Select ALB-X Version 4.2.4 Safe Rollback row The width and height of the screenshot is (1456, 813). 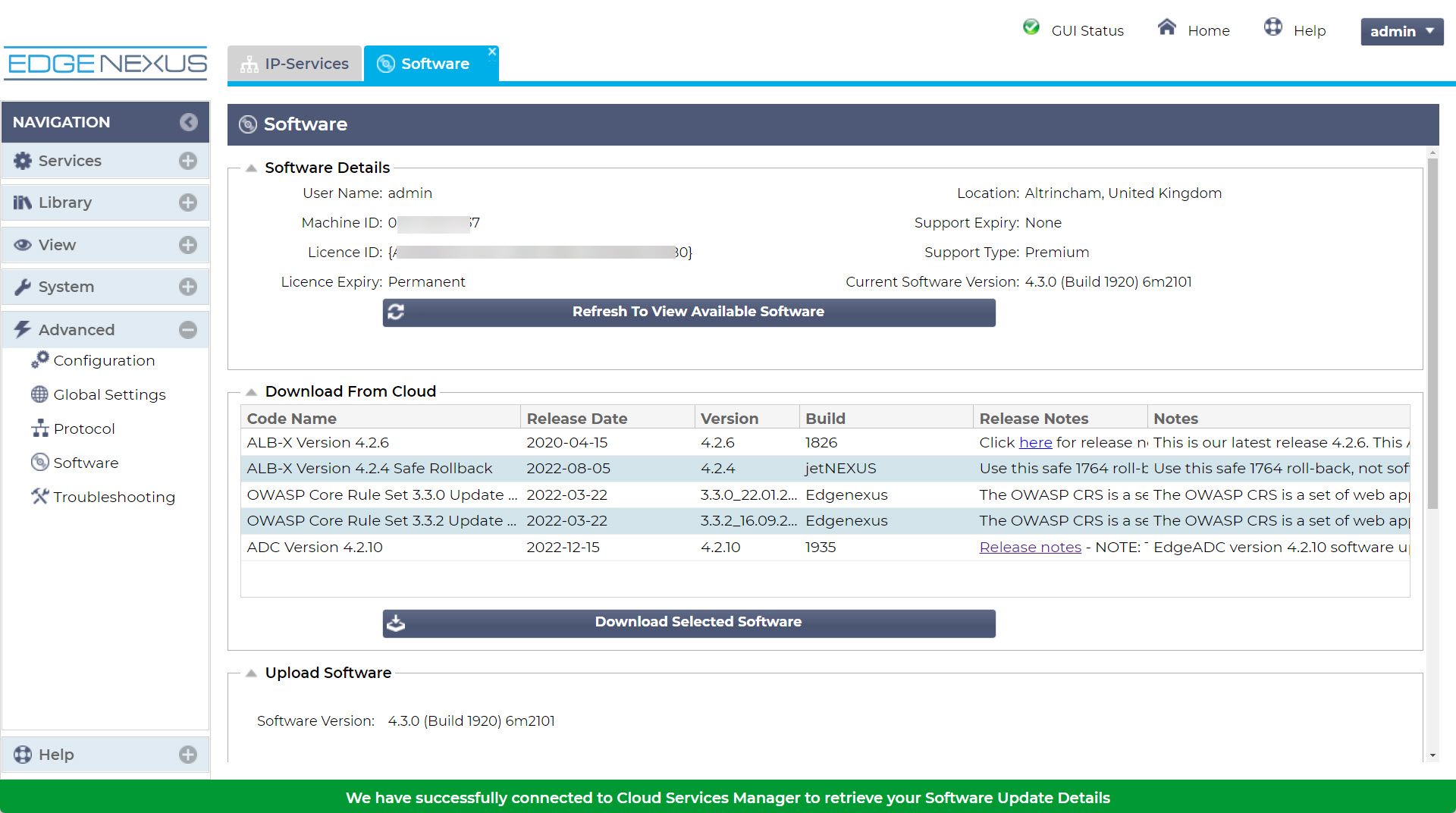[x=825, y=469]
